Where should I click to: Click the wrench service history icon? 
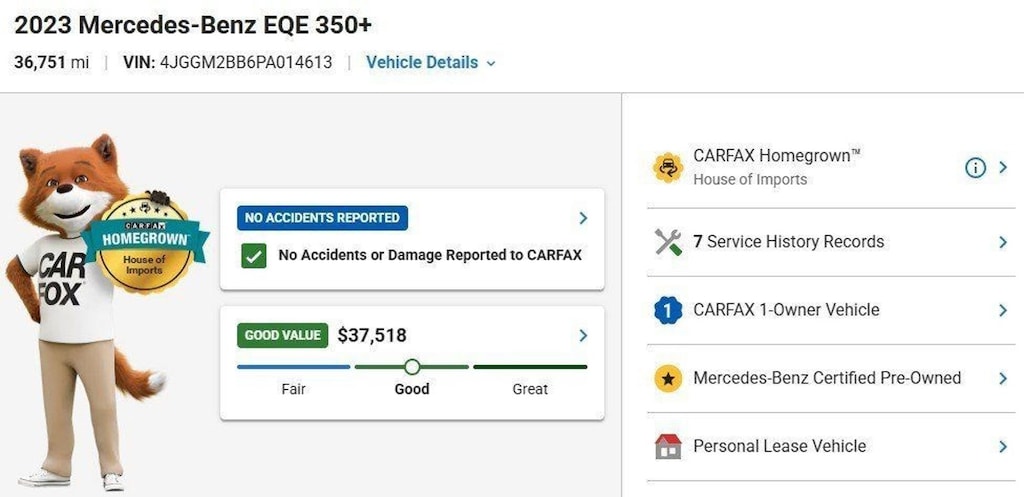[x=668, y=242]
